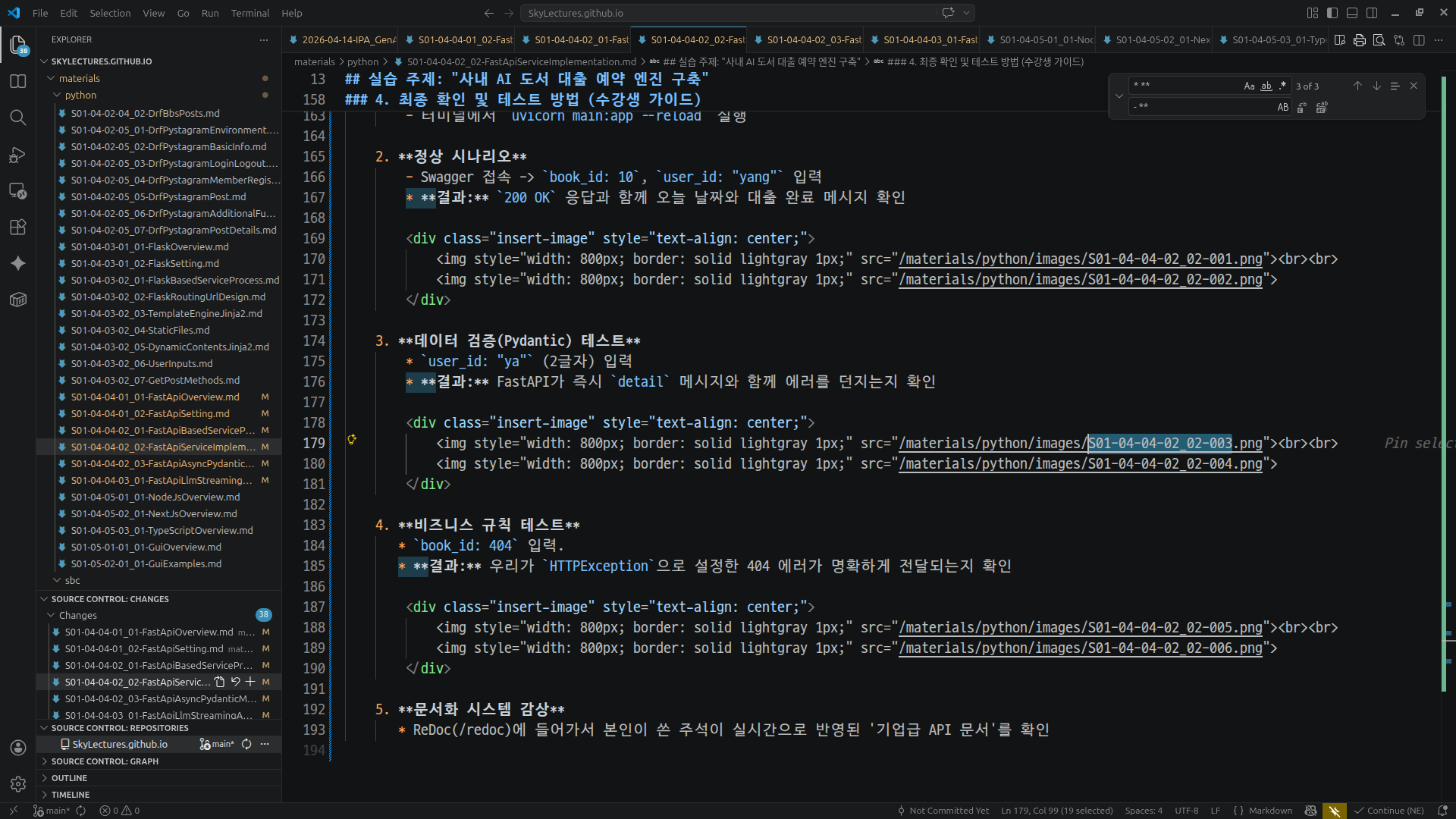This screenshot has height=819, width=1456.
Task: Click the lightbulb code action icon
Action: pos(352,439)
